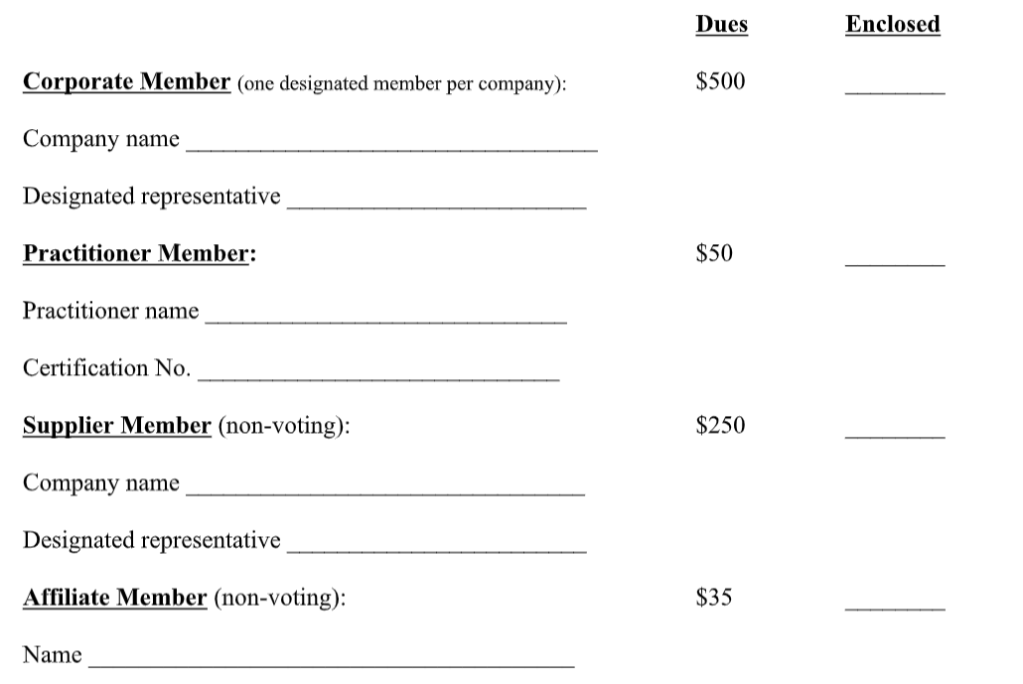Screen dimensions: 1023x684
Task: Click the Affiliate Member heading
Action: pos(115,598)
